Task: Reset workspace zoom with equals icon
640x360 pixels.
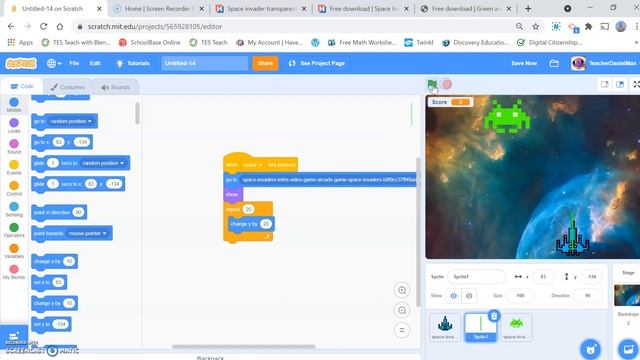Action: [x=402, y=330]
